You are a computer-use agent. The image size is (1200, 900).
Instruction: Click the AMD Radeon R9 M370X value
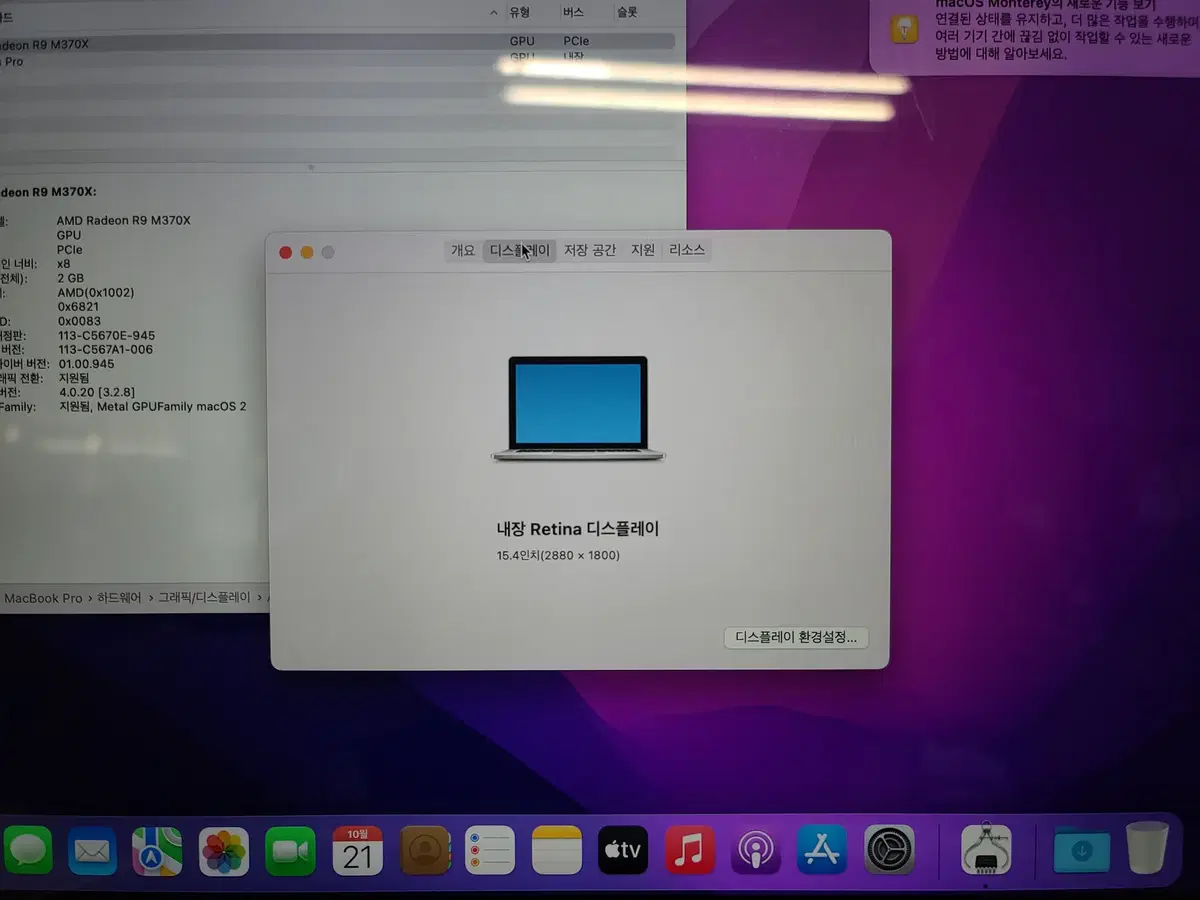[x=123, y=220]
